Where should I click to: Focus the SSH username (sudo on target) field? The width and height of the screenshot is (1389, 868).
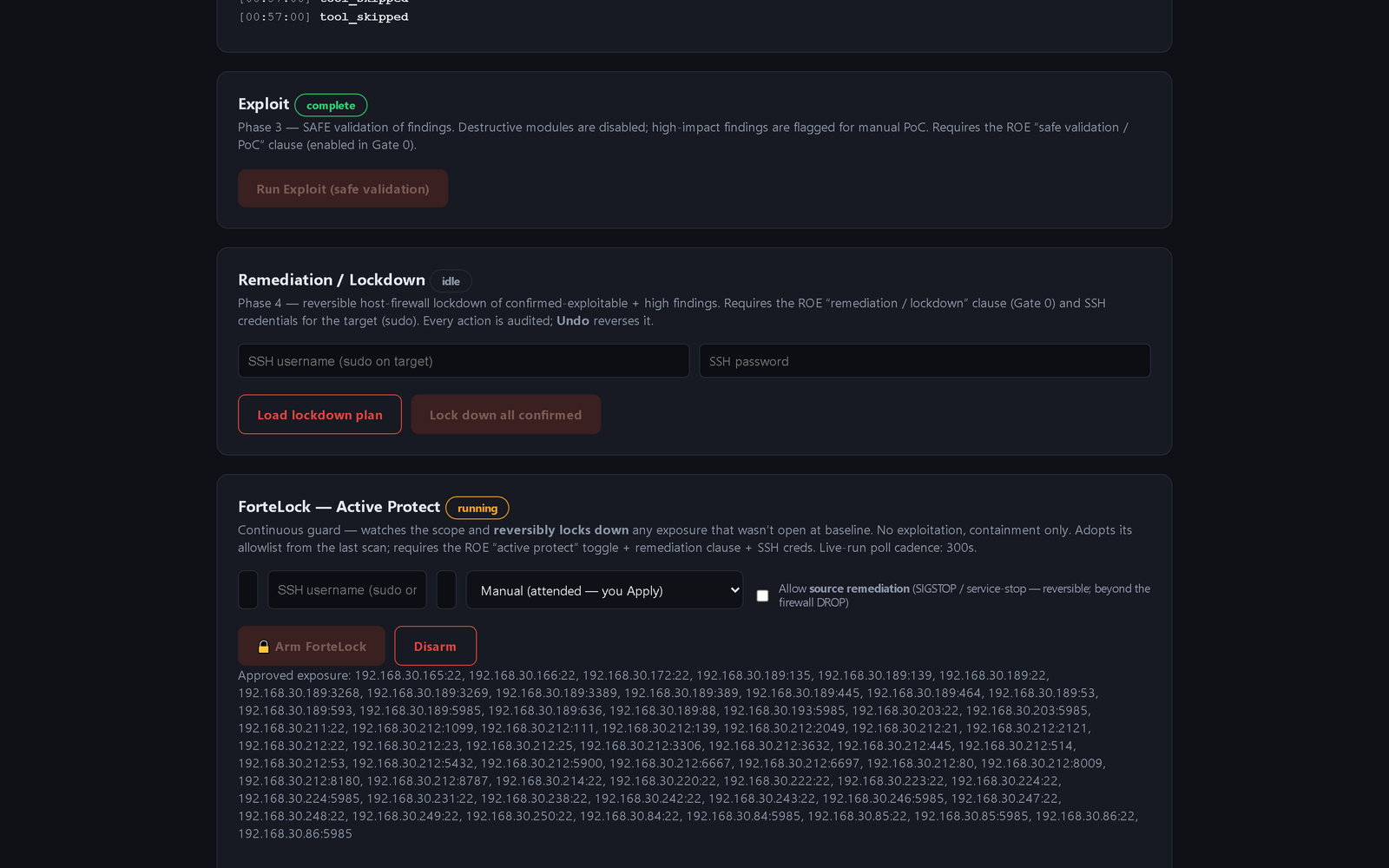tap(464, 361)
